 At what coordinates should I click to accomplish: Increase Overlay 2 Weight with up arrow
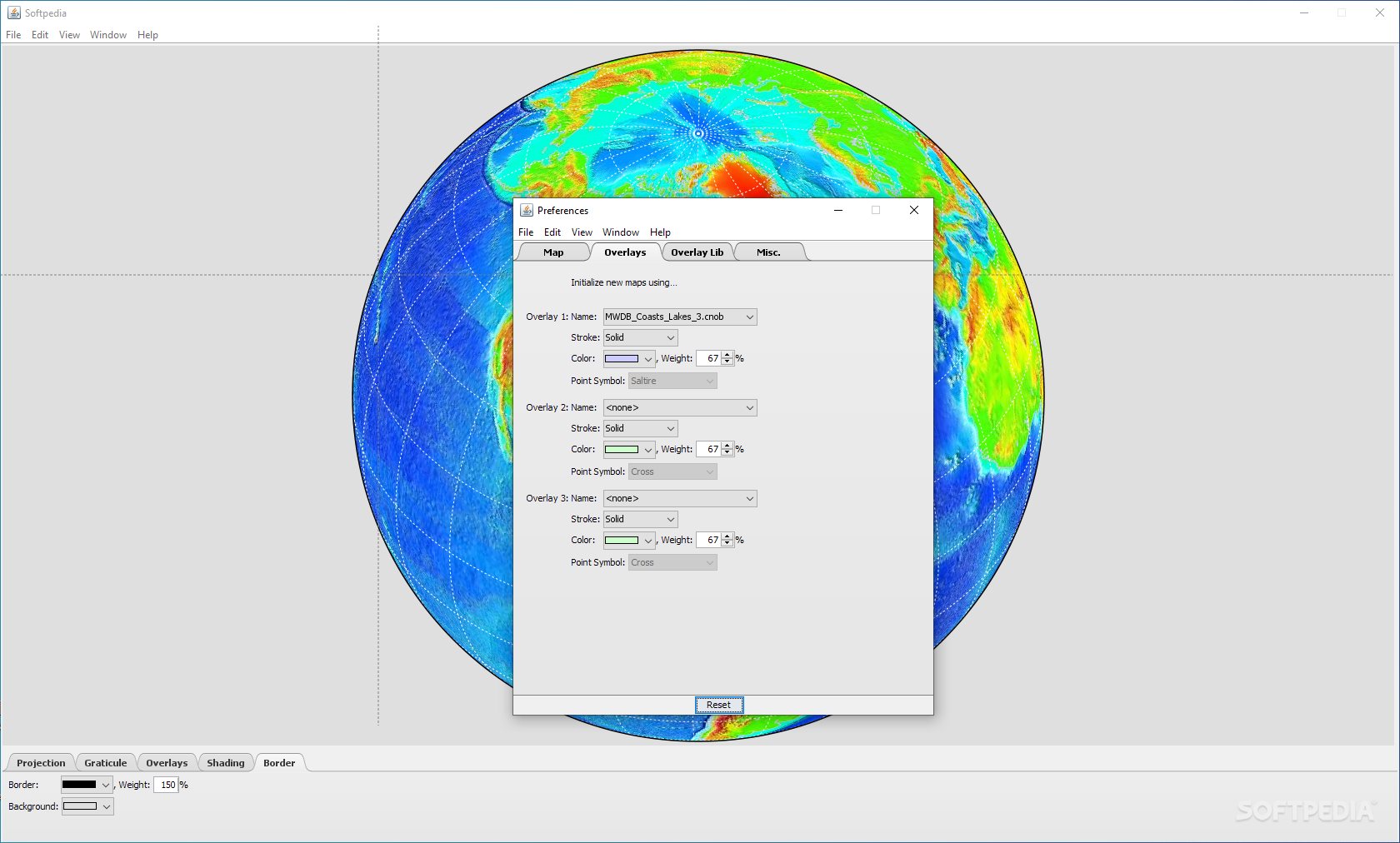coord(727,446)
